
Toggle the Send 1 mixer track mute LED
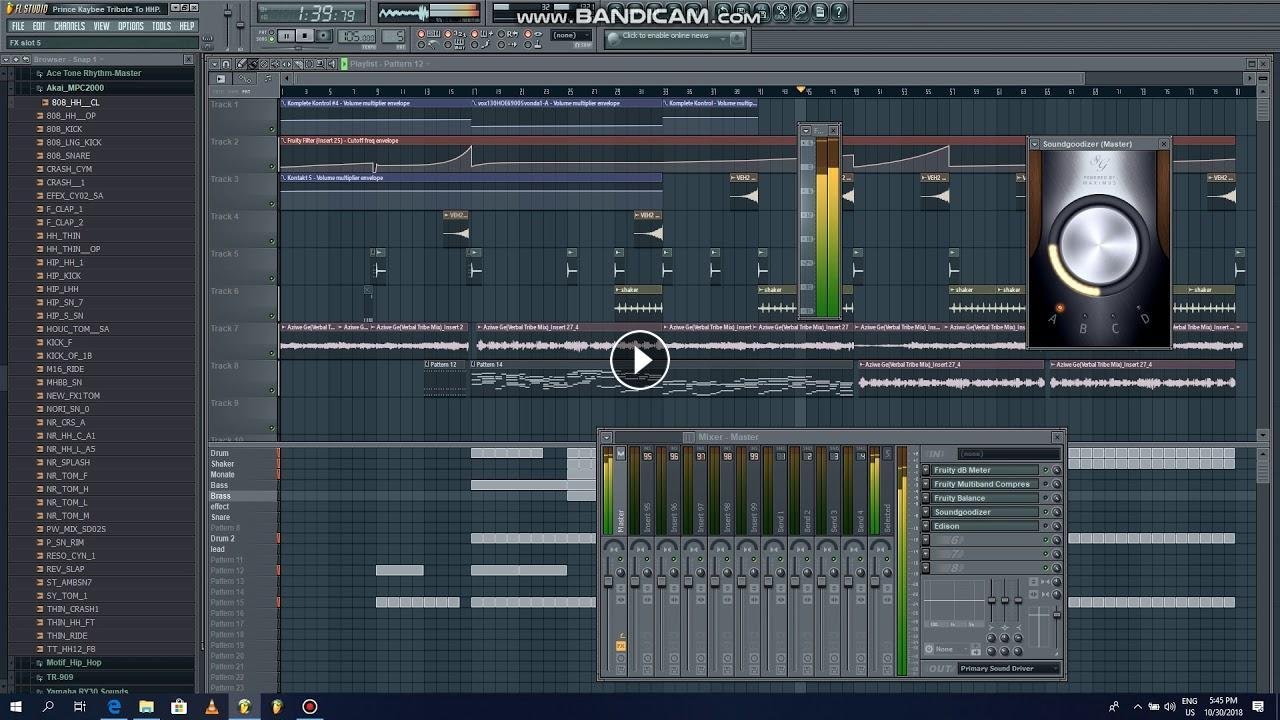click(x=781, y=559)
